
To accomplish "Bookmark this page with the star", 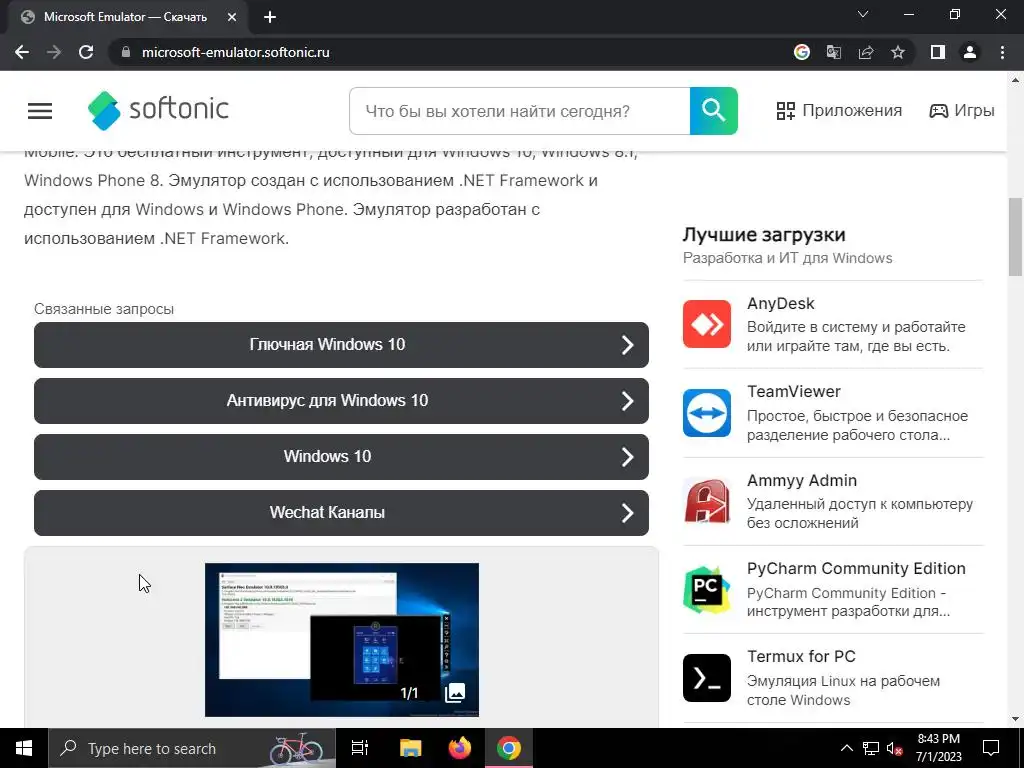I will (898, 52).
